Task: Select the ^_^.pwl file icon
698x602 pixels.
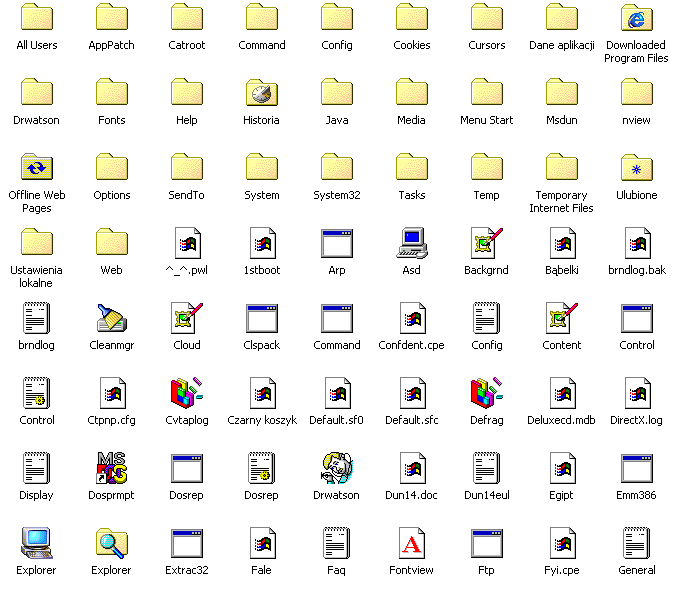Action: pyautogui.click(x=187, y=243)
